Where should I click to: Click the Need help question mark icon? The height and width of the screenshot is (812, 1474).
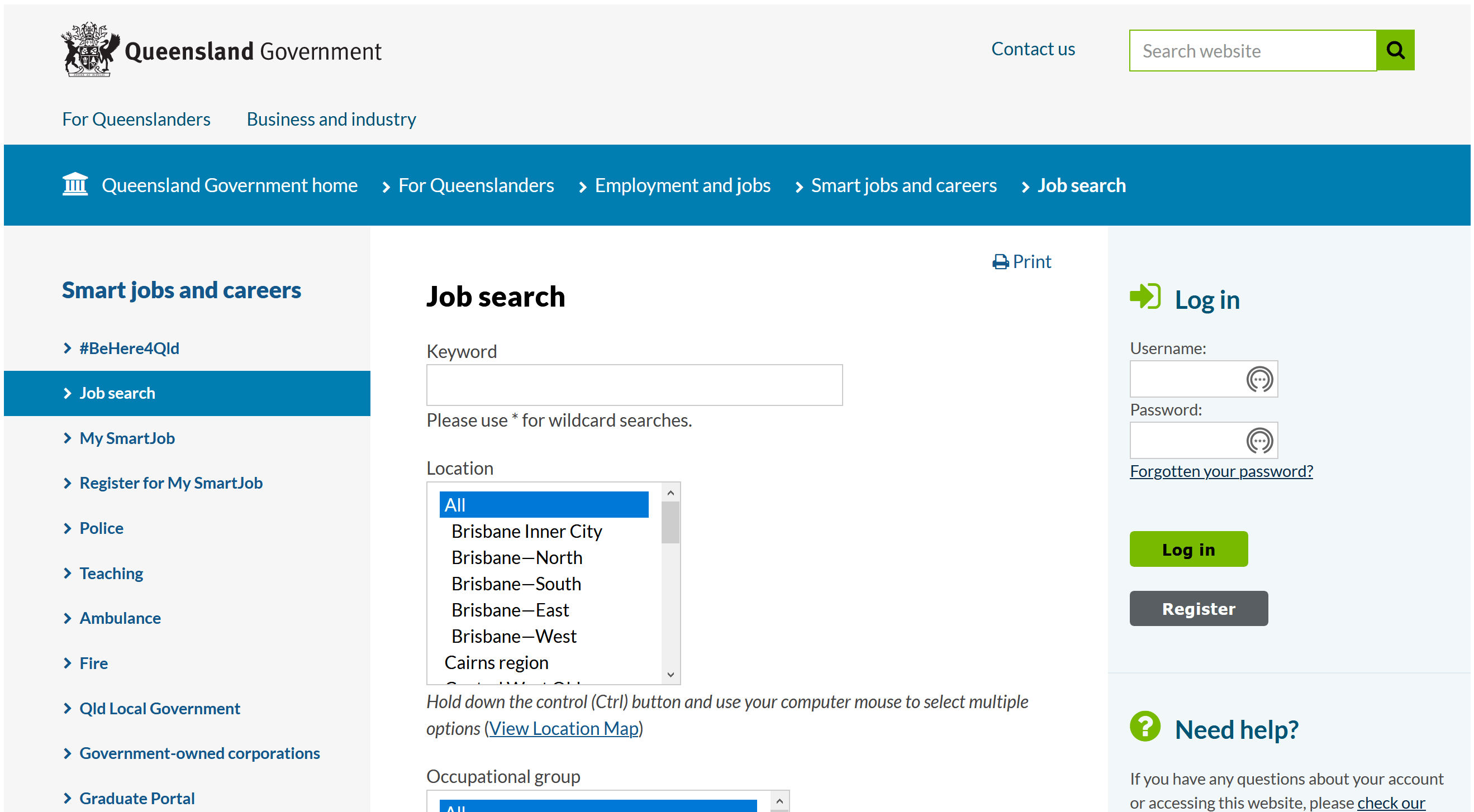point(1145,727)
